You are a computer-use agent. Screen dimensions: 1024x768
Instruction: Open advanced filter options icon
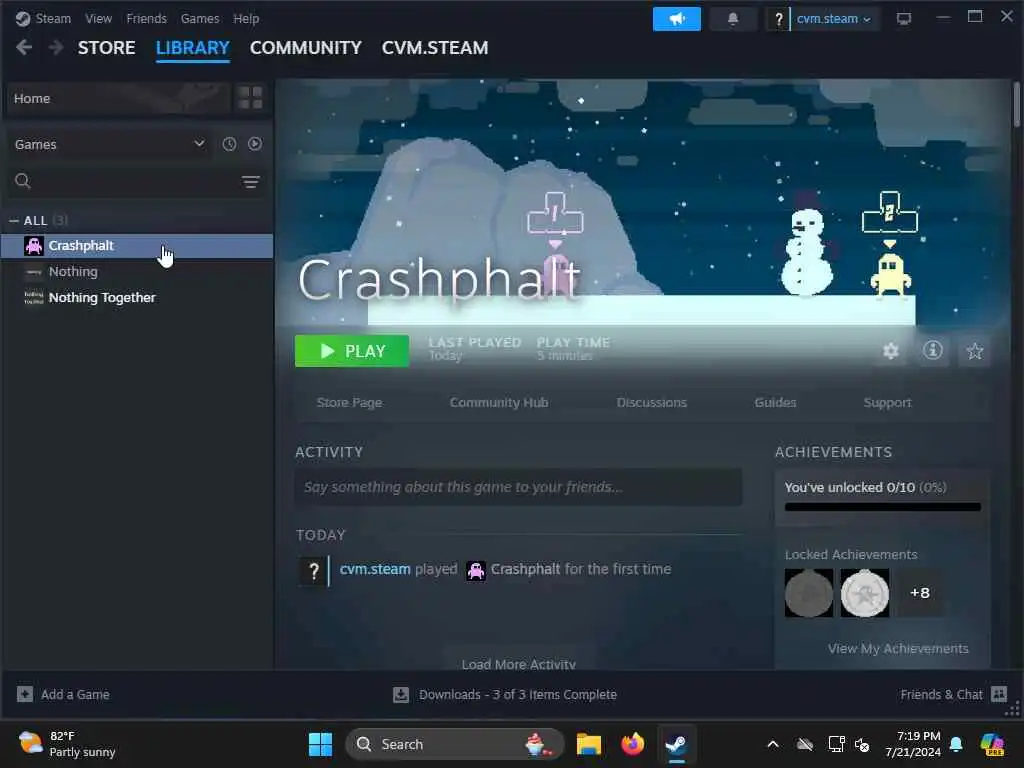[x=251, y=182]
